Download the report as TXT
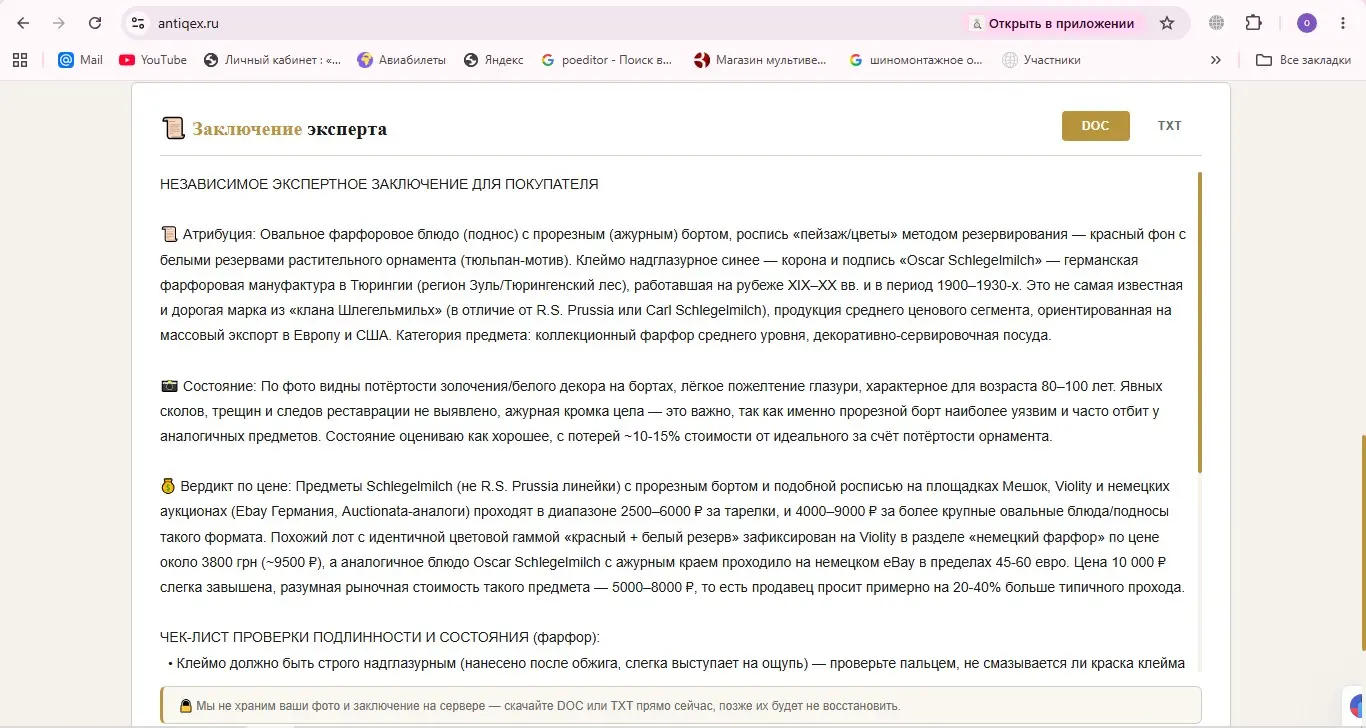This screenshot has height=728, width=1366. point(1169,126)
